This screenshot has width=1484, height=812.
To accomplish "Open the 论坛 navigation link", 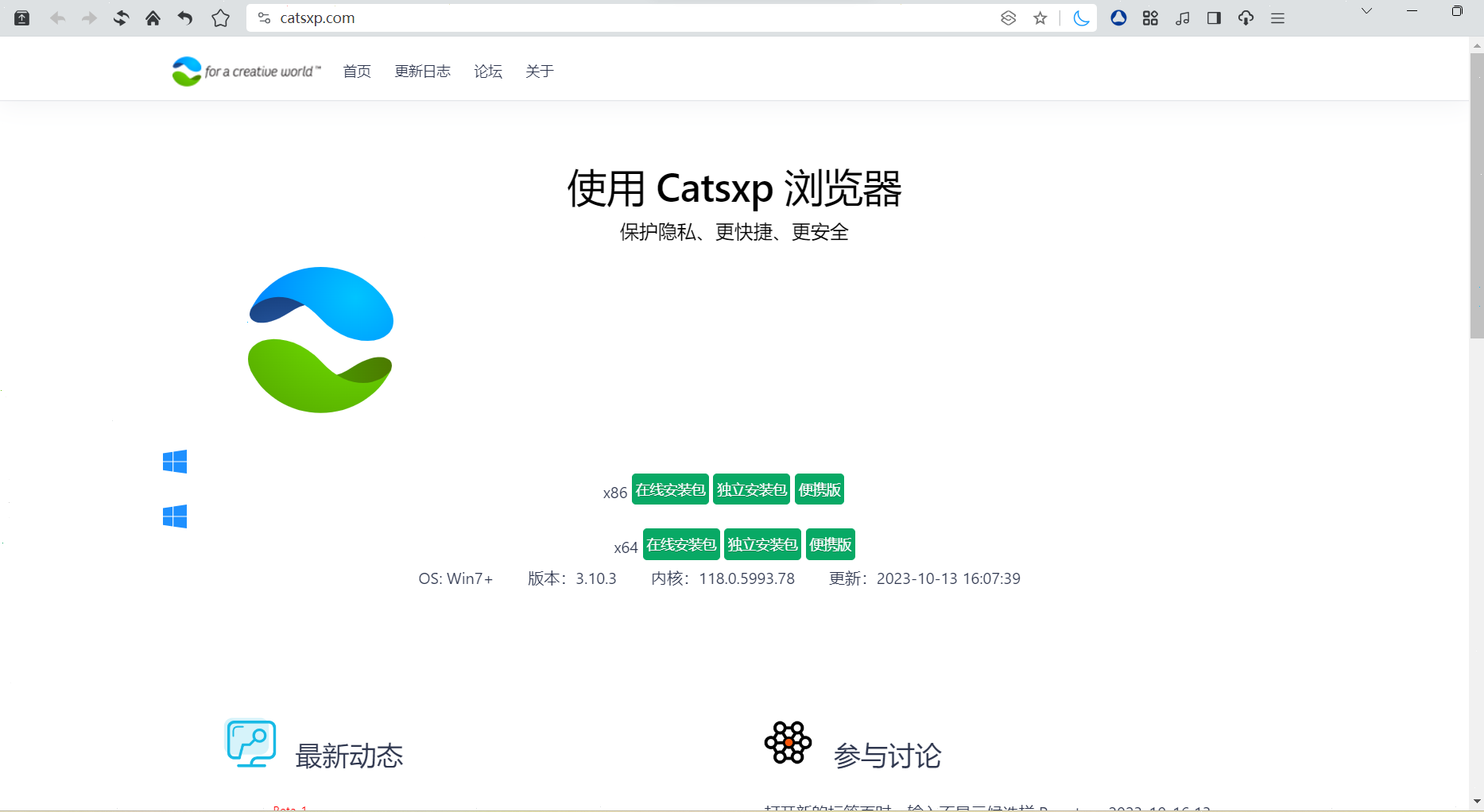I will (488, 72).
